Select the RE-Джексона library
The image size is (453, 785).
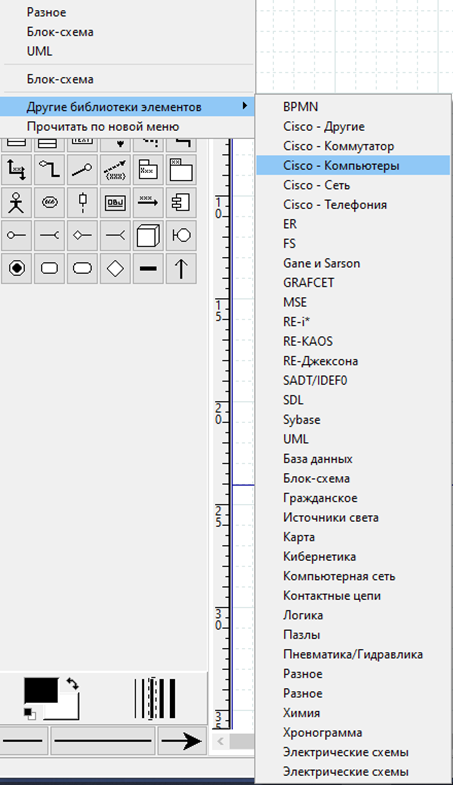point(353,360)
